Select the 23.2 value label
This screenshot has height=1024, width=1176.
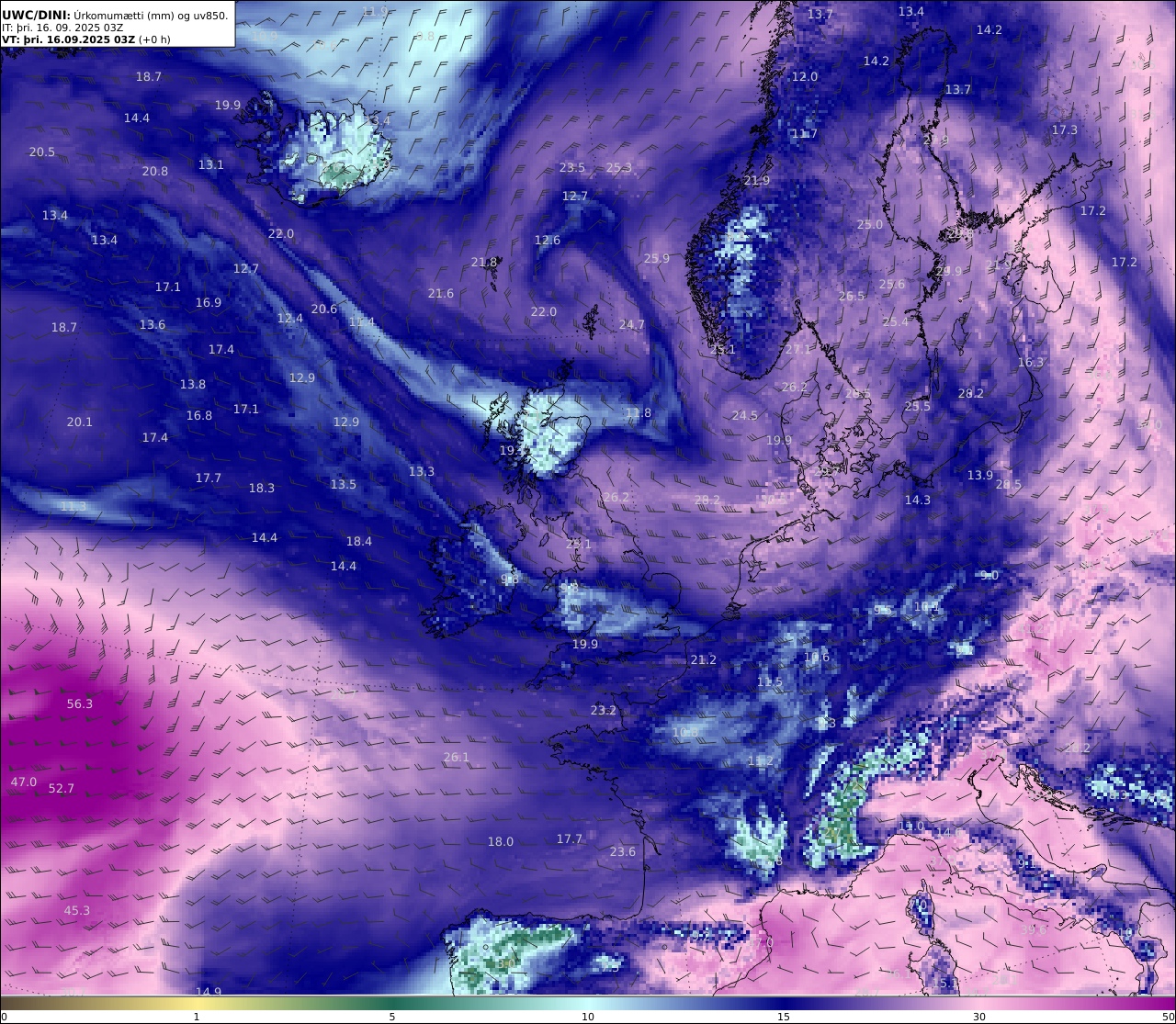[604, 711]
